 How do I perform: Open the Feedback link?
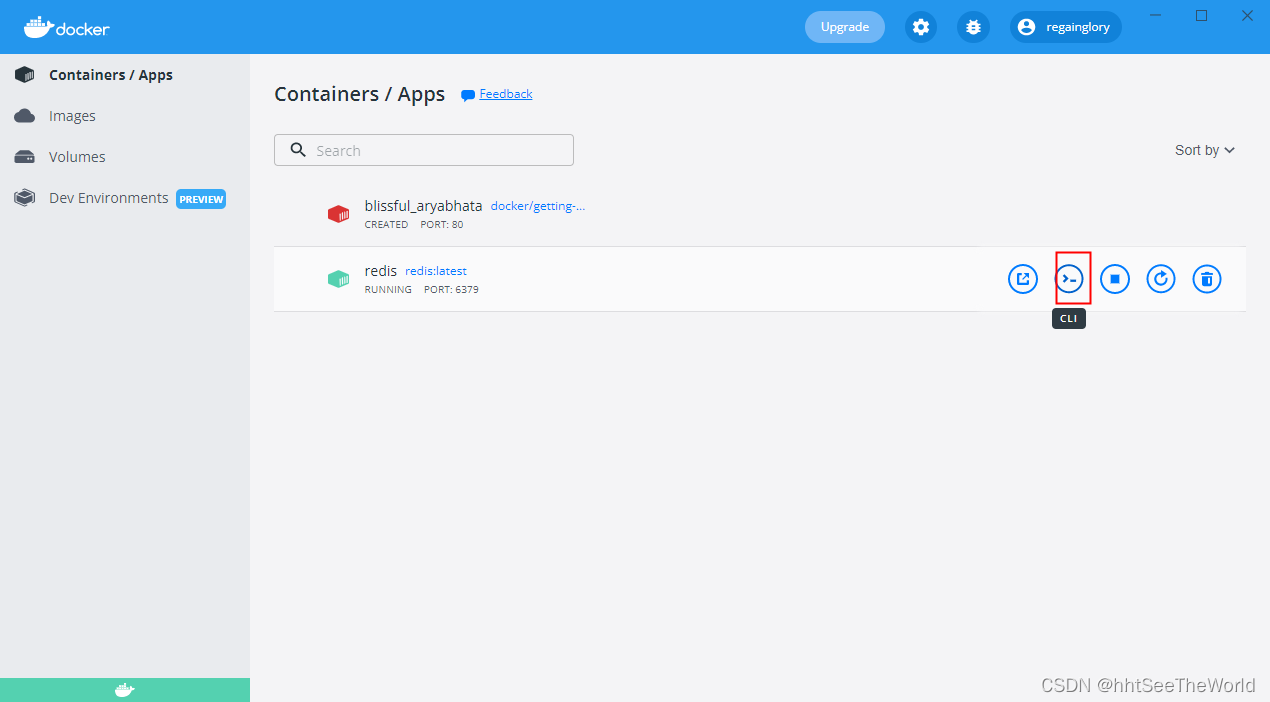506,94
